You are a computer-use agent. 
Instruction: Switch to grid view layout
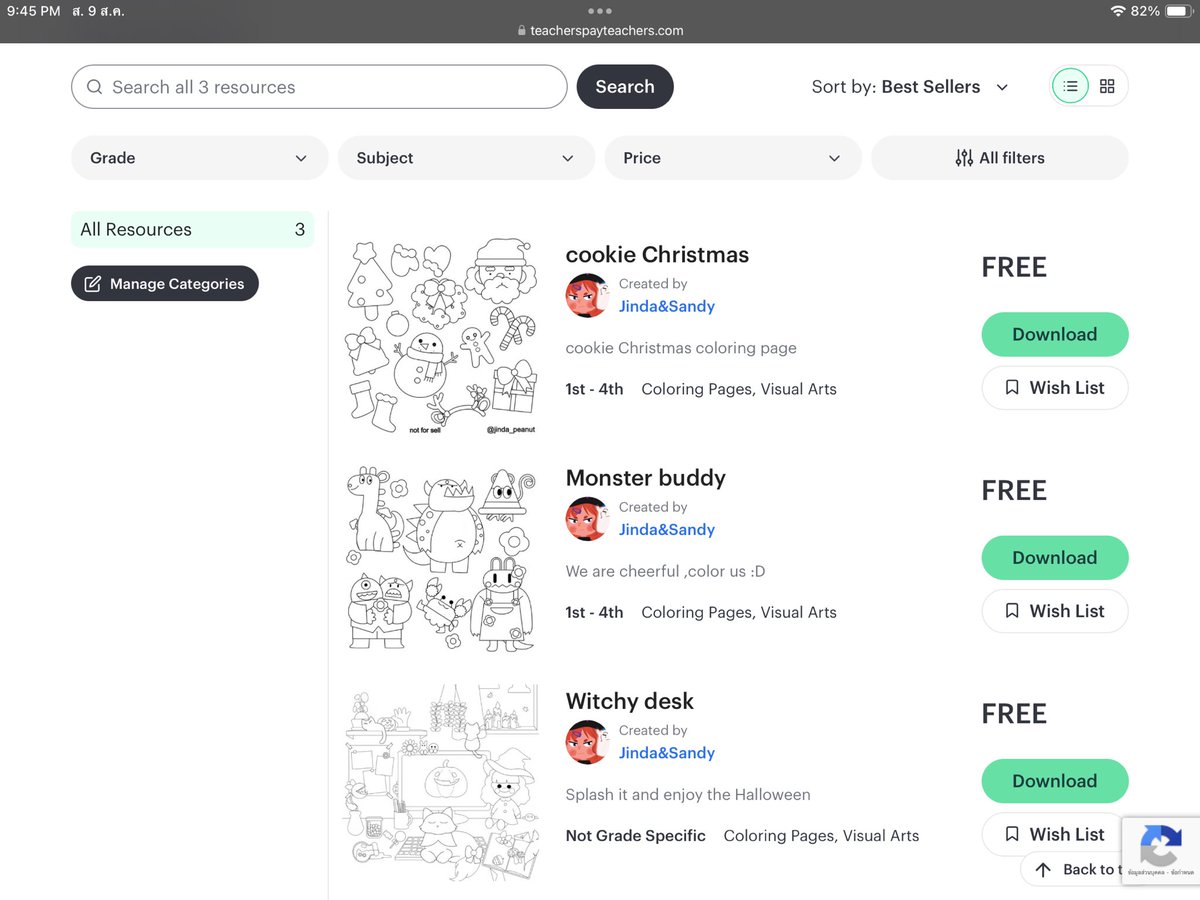point(1107,86)
